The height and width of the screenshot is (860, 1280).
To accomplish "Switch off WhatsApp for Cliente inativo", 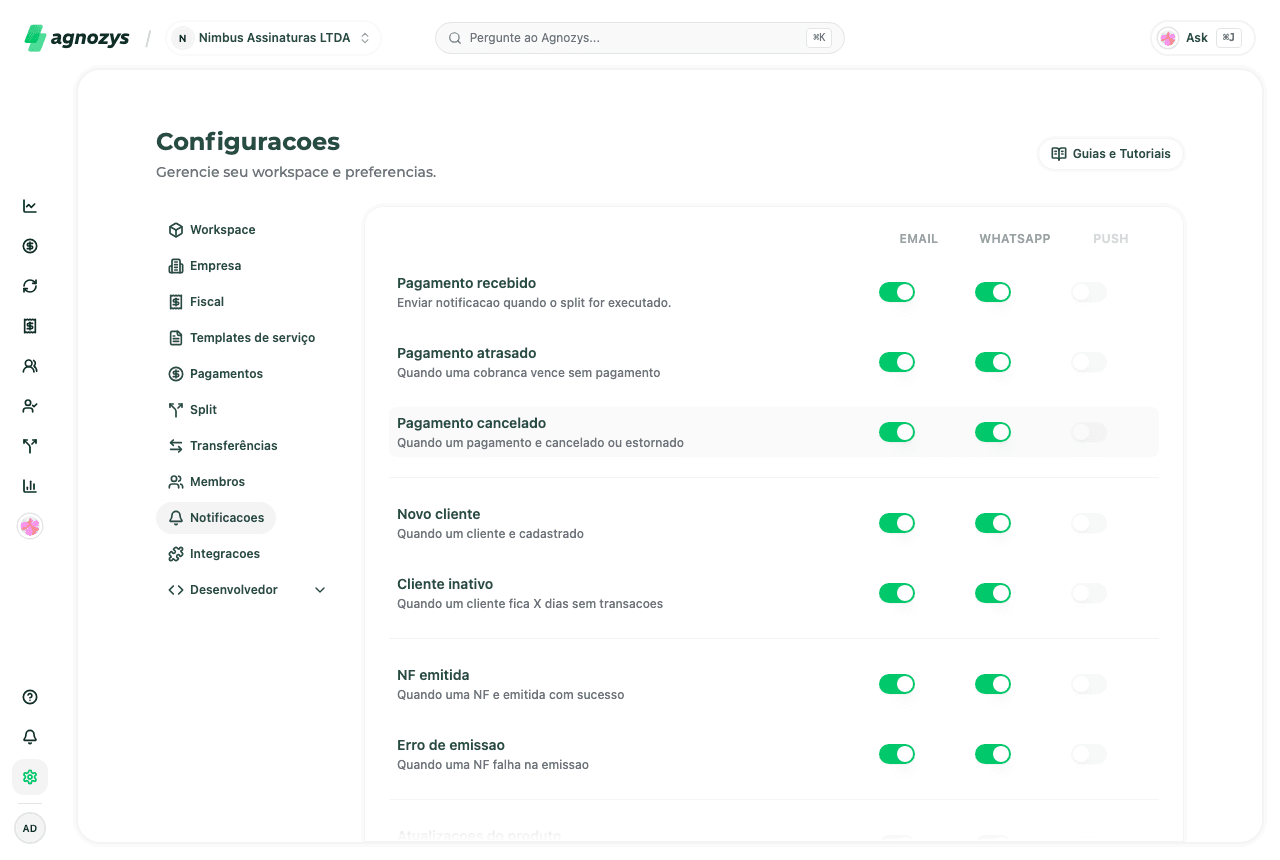I will click(993, 593).
